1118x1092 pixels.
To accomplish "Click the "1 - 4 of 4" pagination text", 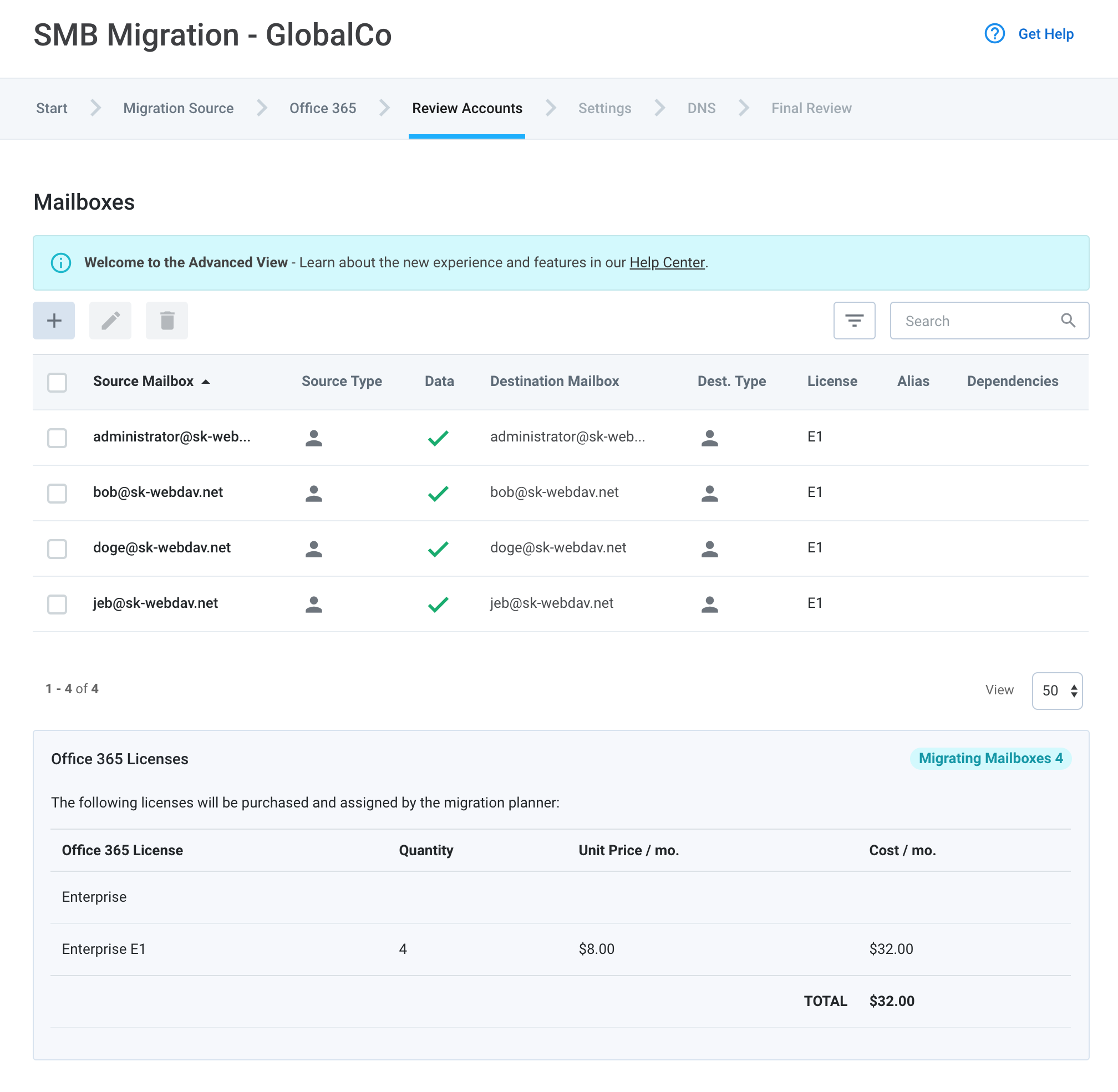I will click(x=72, y=689).
